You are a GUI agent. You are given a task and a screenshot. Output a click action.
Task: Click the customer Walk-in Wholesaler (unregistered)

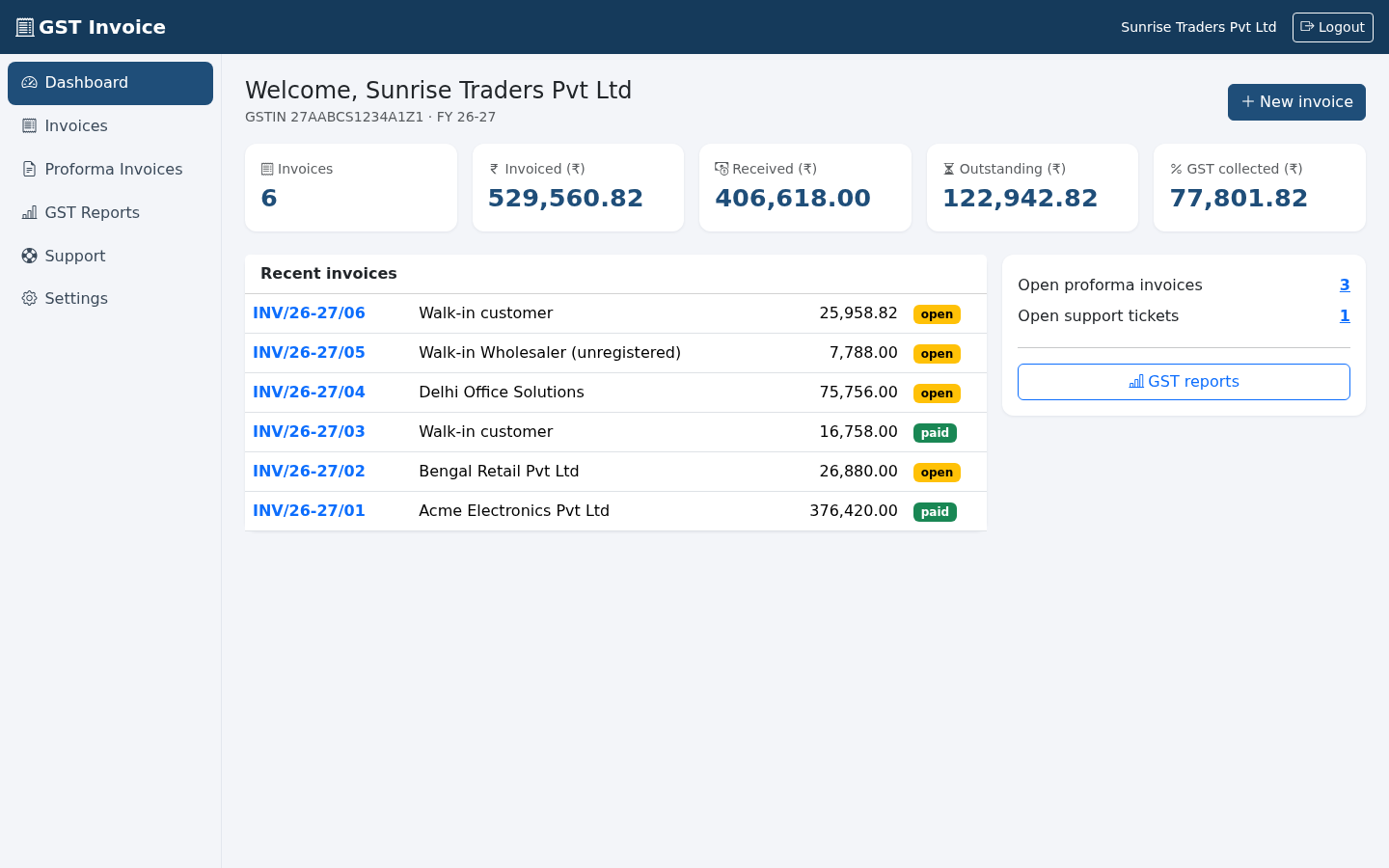pos(550,353)
